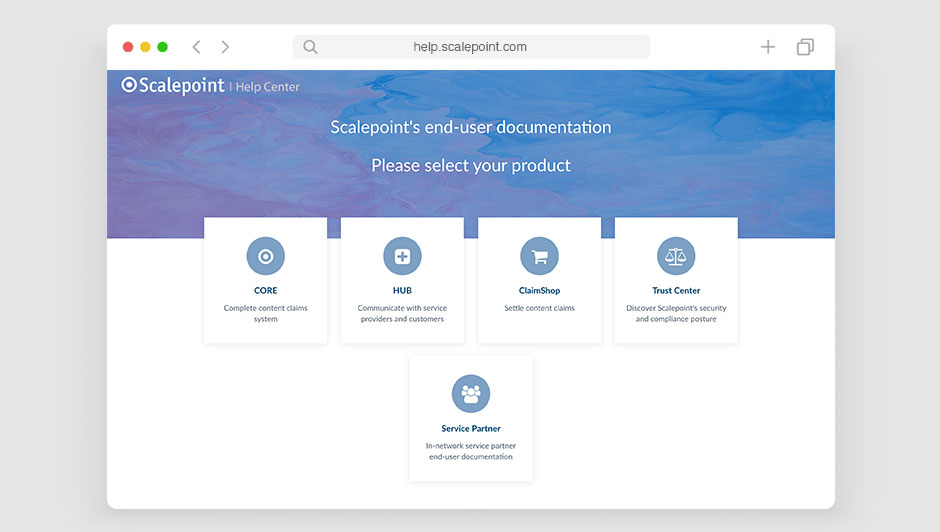This screenshot has width=940, height=532.
Task: Select the CORE product title
Action: (265, 291)
